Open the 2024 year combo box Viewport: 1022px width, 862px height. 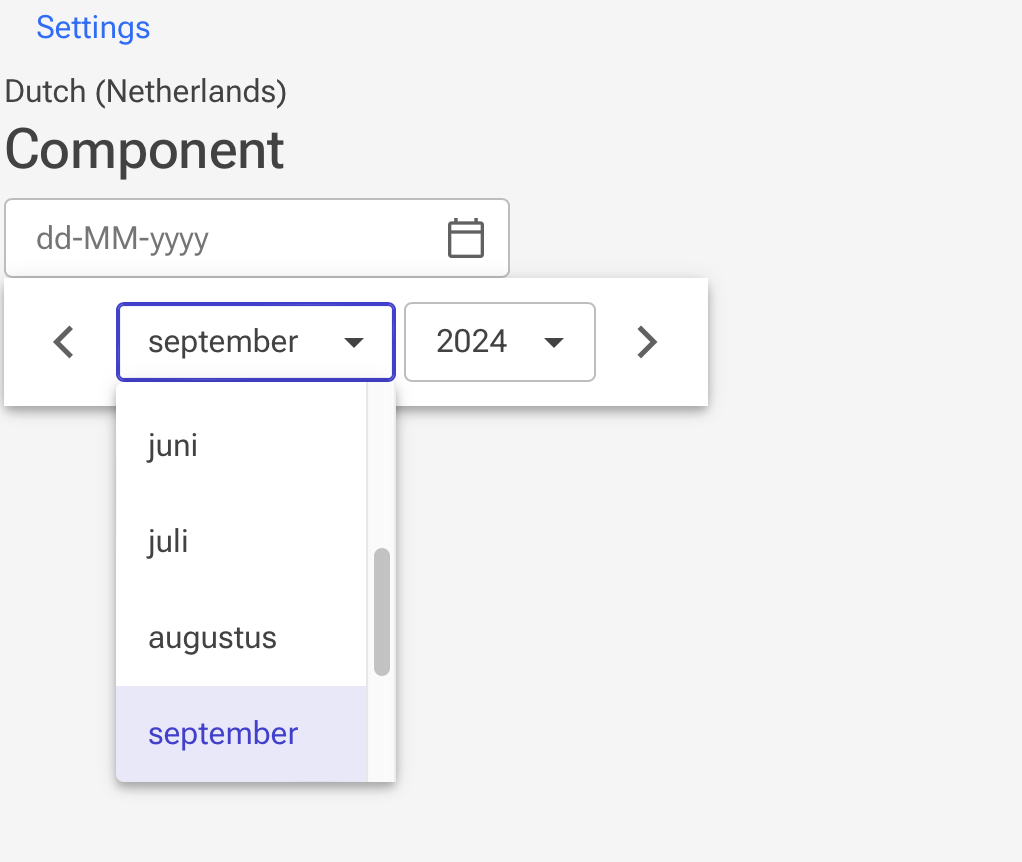[499, 342]
